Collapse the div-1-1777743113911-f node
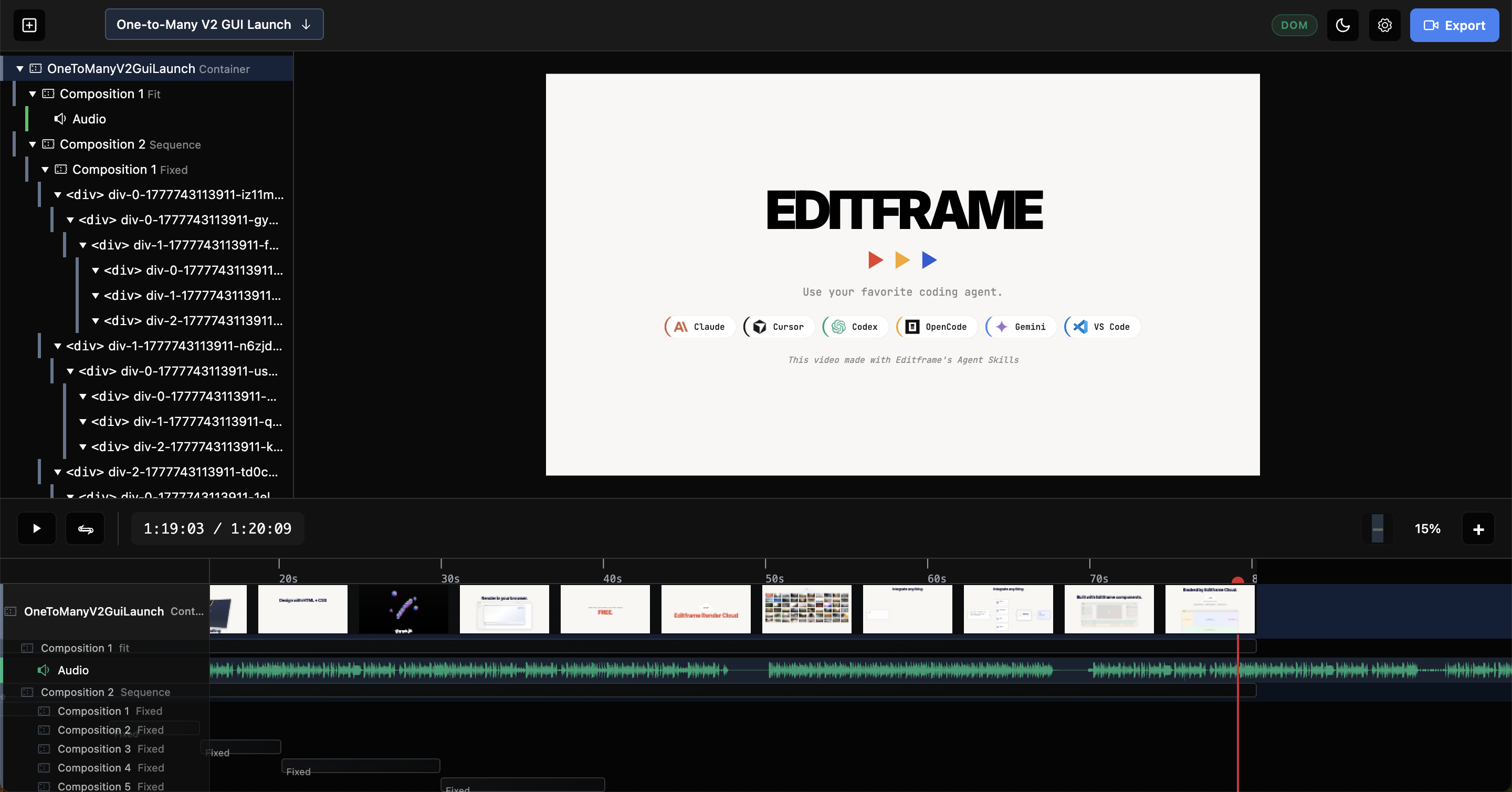Image resolution: width=1512 pixels, height=792 pixels. tap(83, 245)
